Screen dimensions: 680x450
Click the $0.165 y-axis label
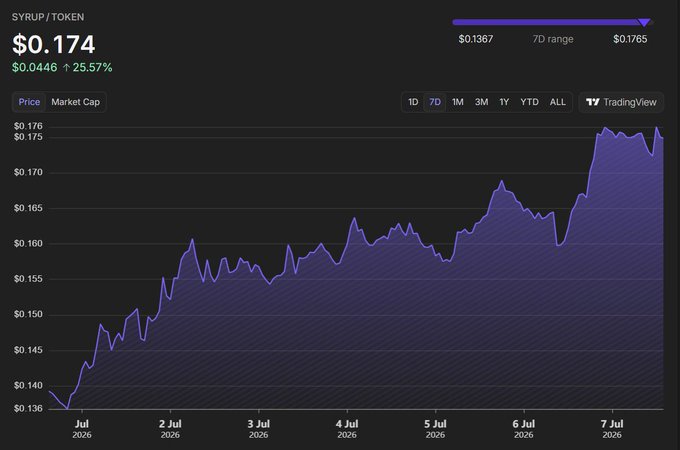(x=28, y=208)
